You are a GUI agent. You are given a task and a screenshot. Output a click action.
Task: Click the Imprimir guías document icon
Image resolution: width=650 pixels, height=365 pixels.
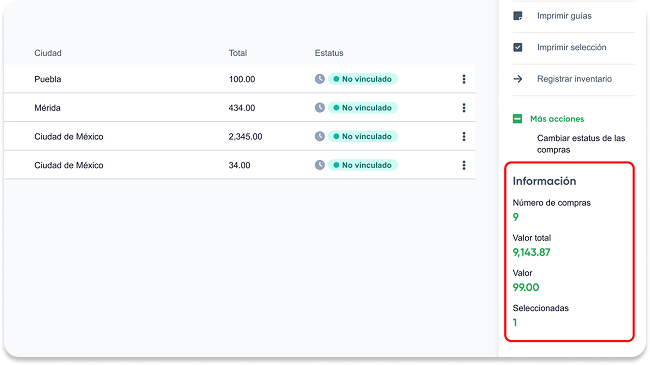(518, 16)
